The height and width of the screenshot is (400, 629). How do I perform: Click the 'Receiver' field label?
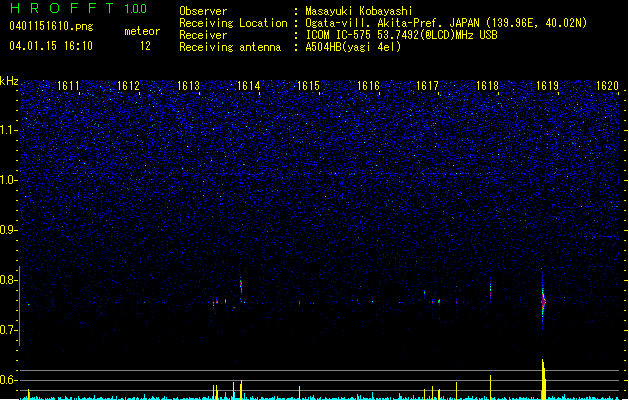(x=203, y=35)
